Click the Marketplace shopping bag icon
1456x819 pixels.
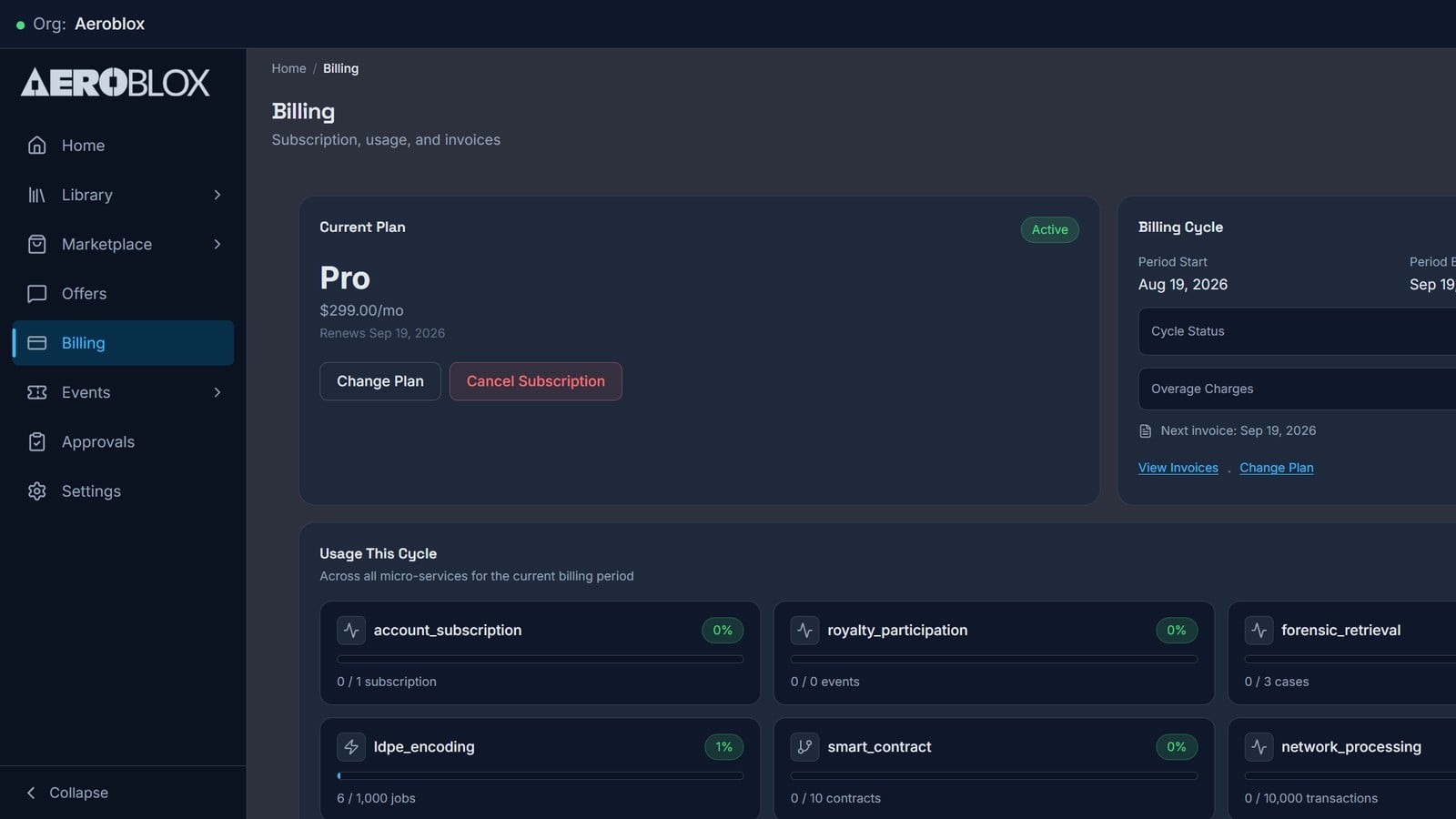pyautogui.click(x=36, y=244)
